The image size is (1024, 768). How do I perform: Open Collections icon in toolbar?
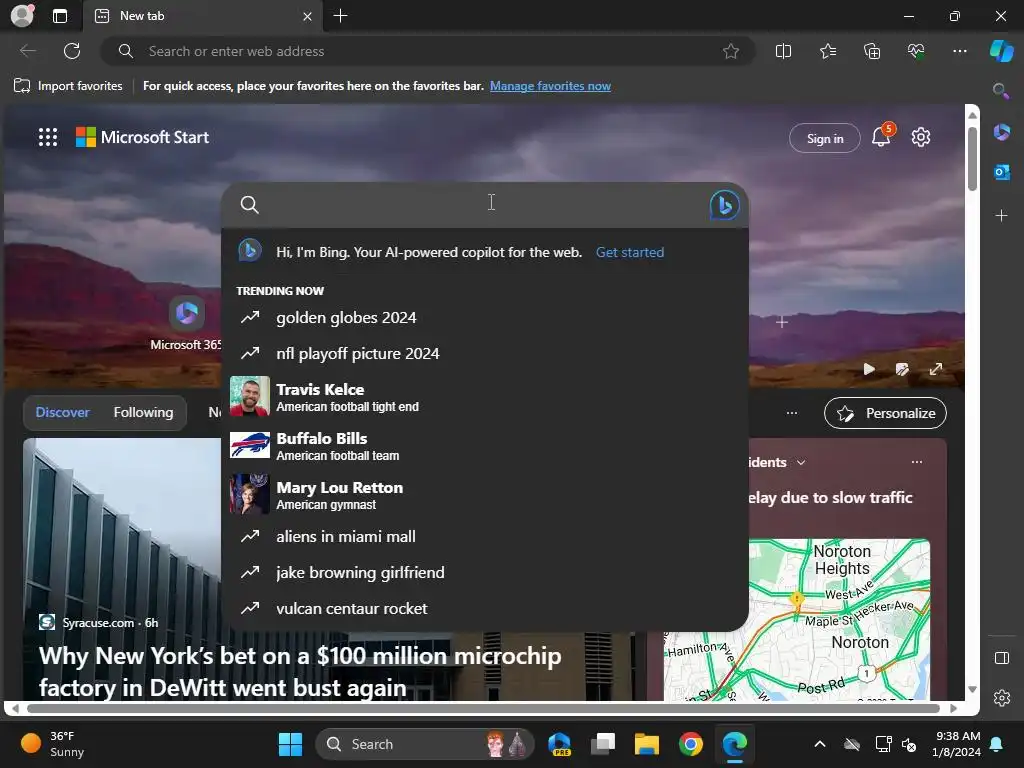click(872, 51)
